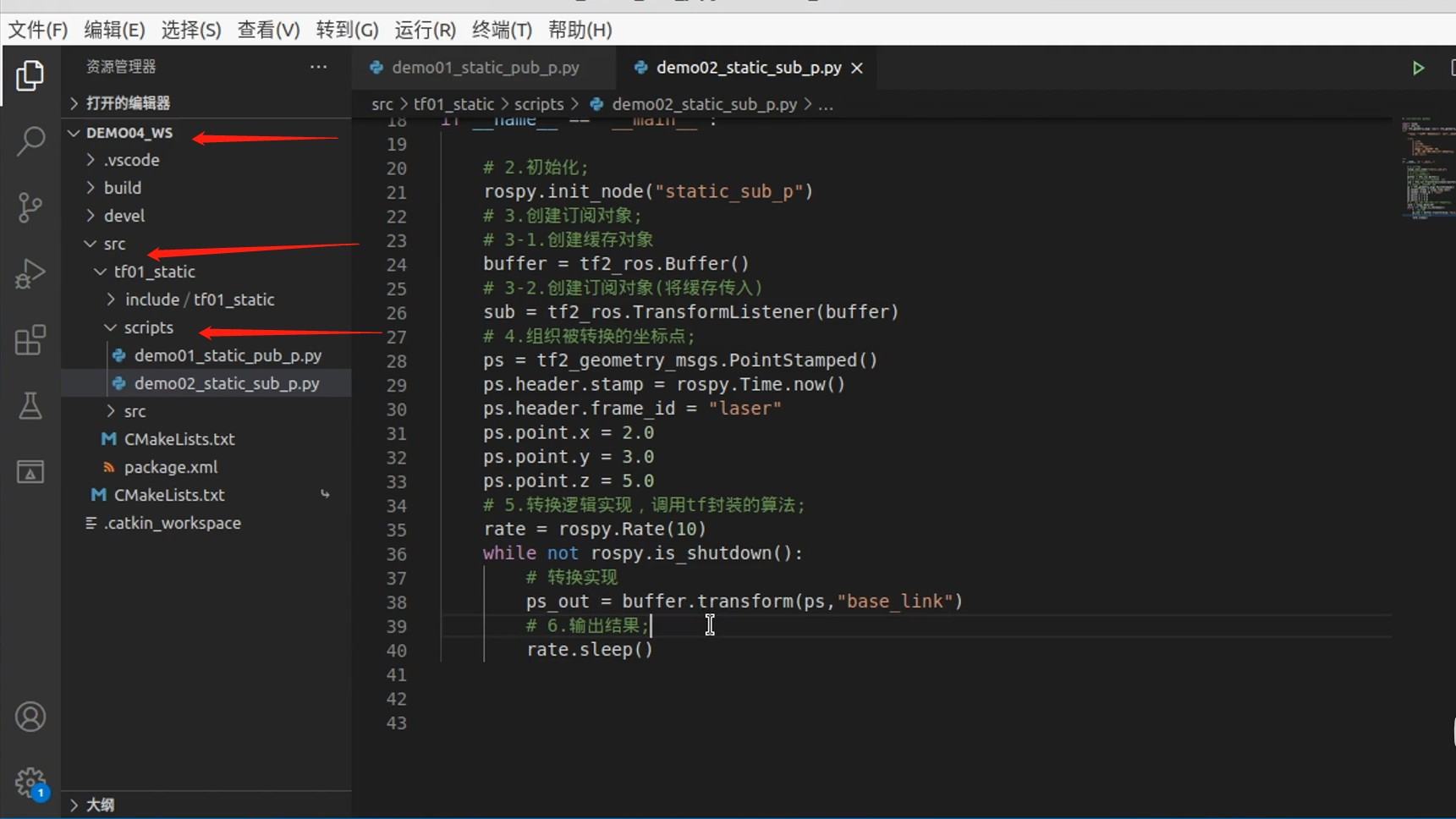Image resolution: width=1456 pixels, height=819 pixels.
Task: Click the src breadcrumb segment
Action: [382, 104]
